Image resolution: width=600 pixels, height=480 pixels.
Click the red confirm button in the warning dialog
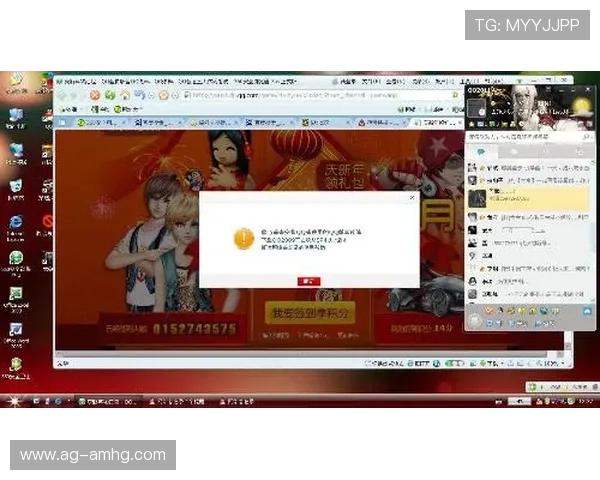308,281
